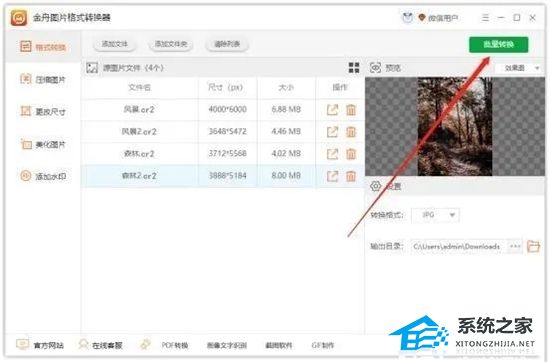The width and height of the screenshot is (550, 362).
Task: Select the 更改尺寸 sidebar tab
Action: pyautogui.click(x=43, y=112)
